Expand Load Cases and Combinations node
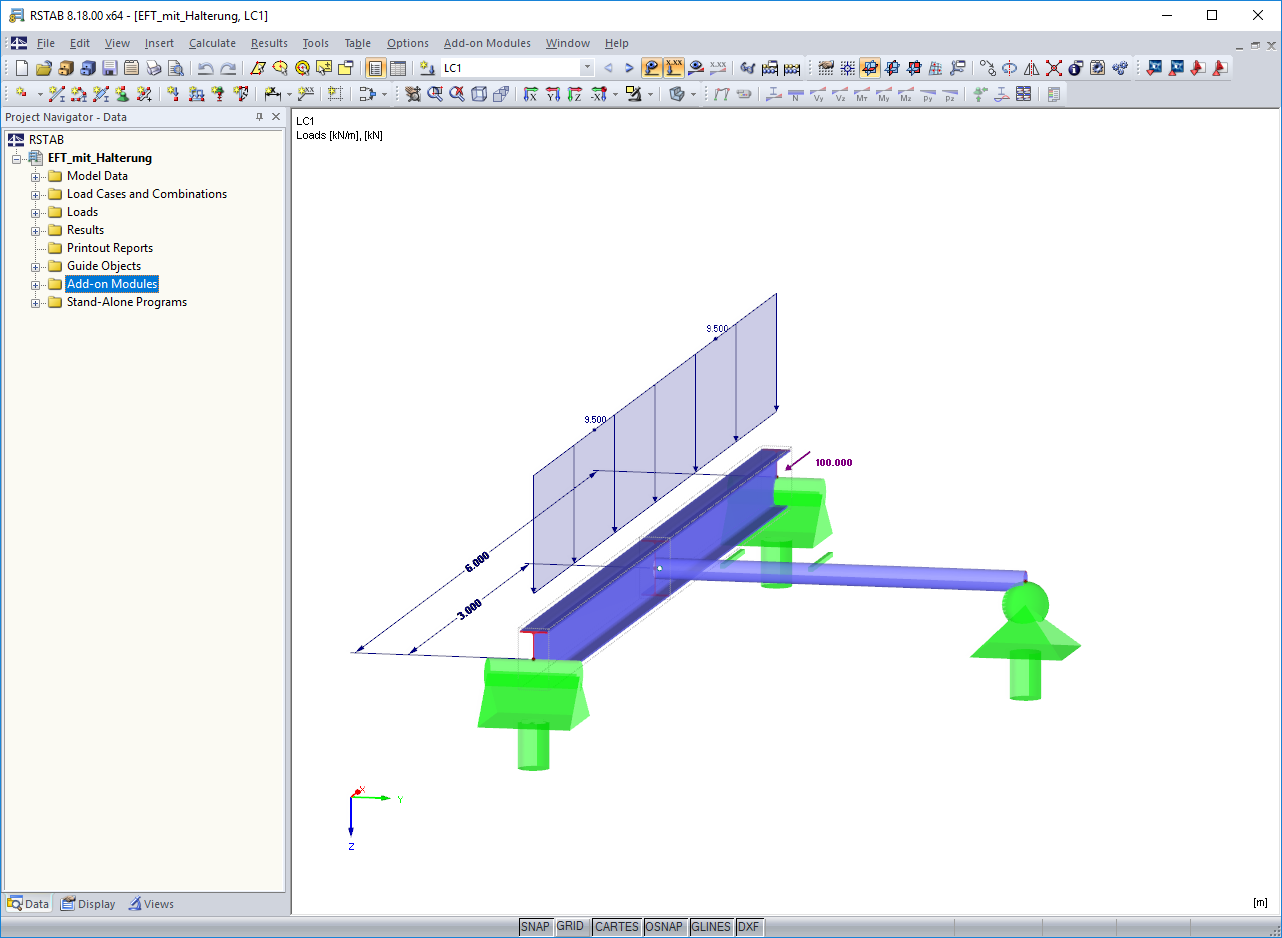The width and height of the screenshot is (1282, 938). coord(36,194)
